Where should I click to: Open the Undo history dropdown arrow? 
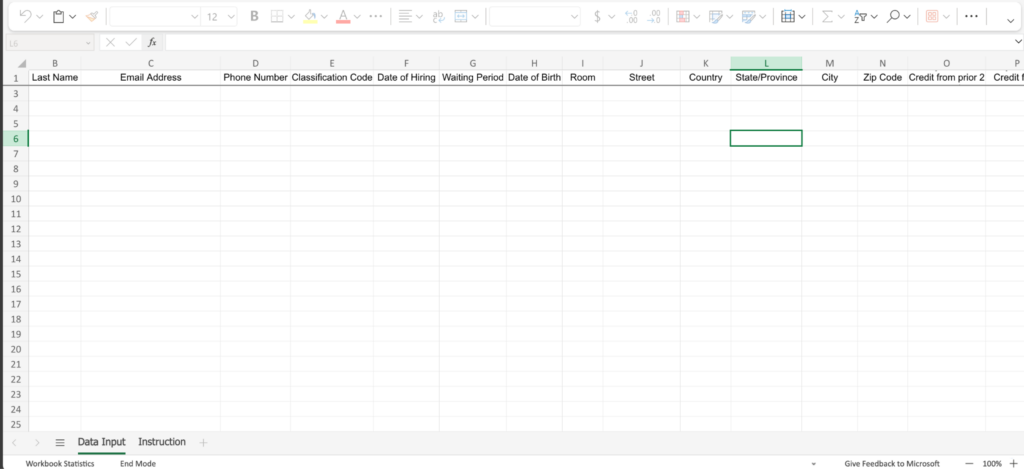click(40, 17)
